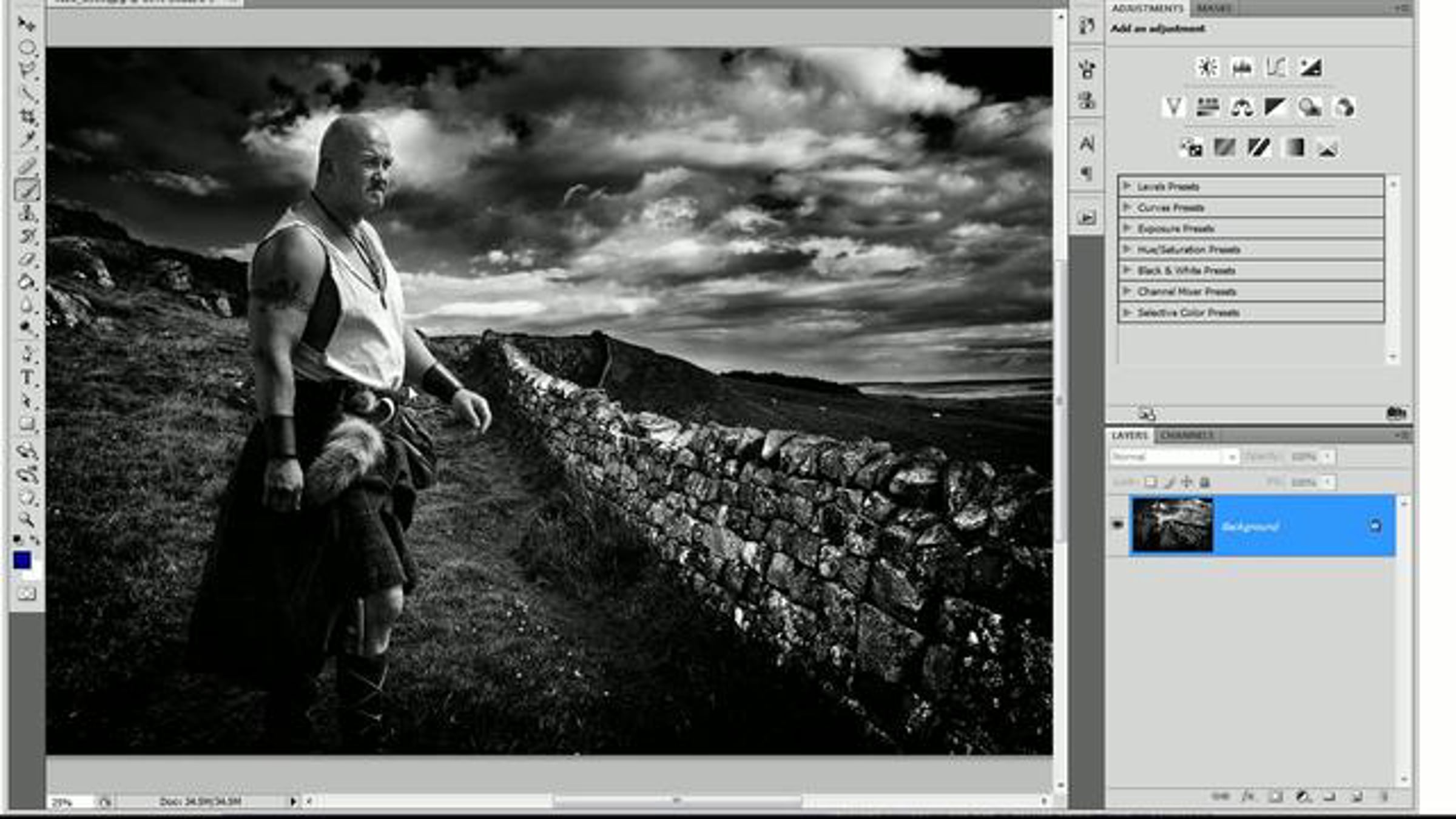Click the Background layer thumbnail
Viewport: 1456px width, 819px height.
[1172, 525]
